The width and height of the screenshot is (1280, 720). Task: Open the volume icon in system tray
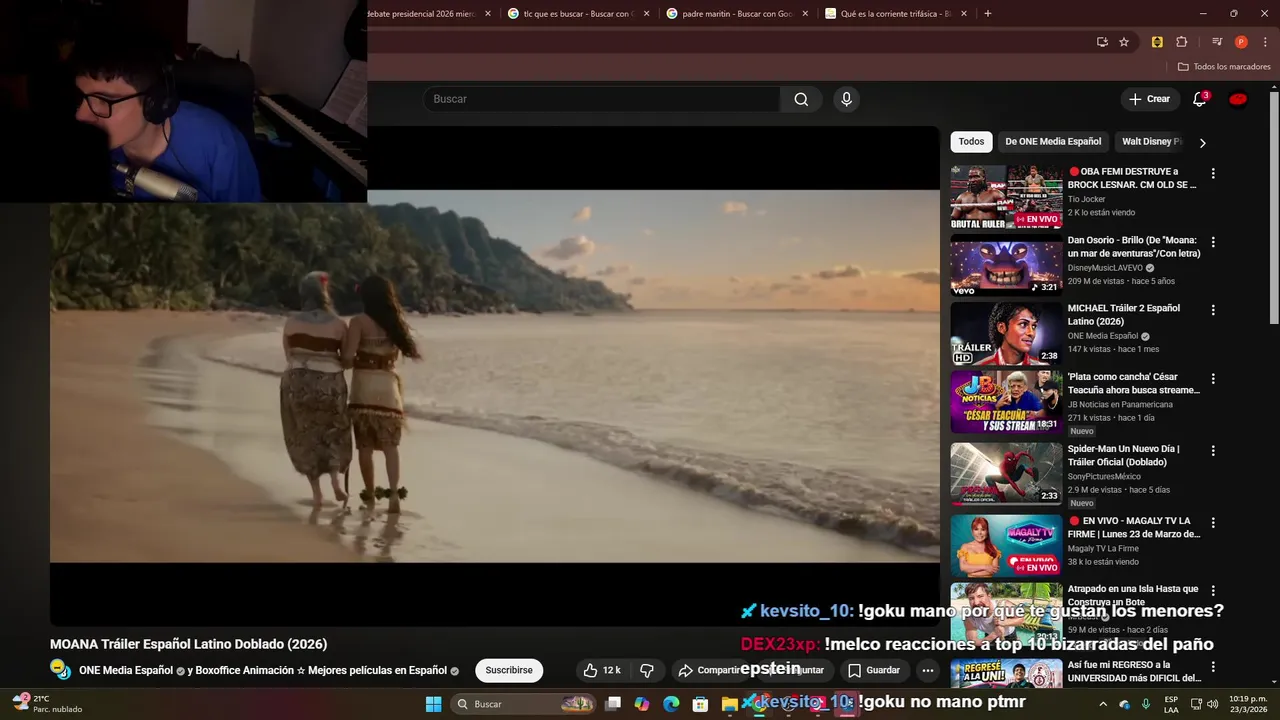(x=1212, y=704)
